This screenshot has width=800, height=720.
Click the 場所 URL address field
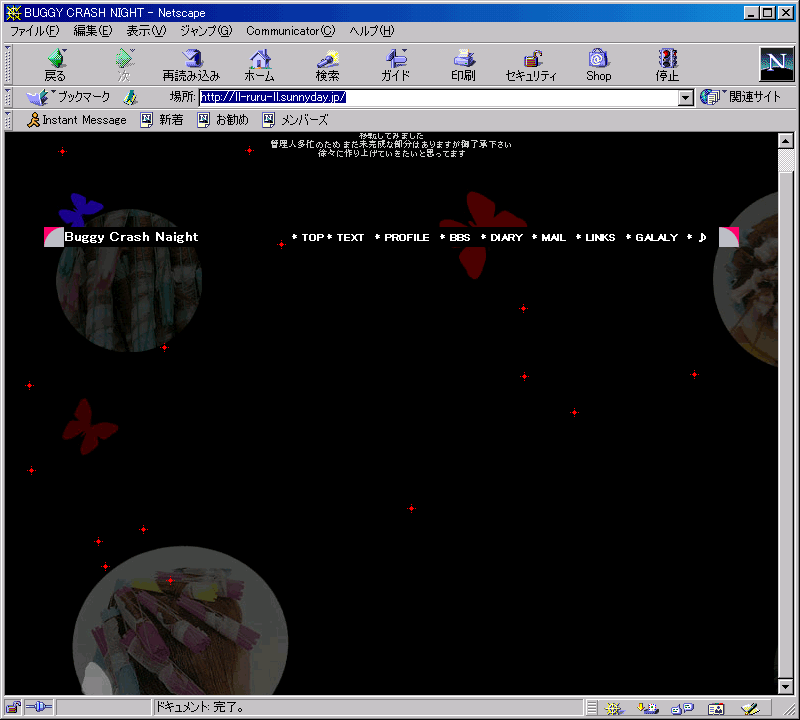tap(439, 97)
